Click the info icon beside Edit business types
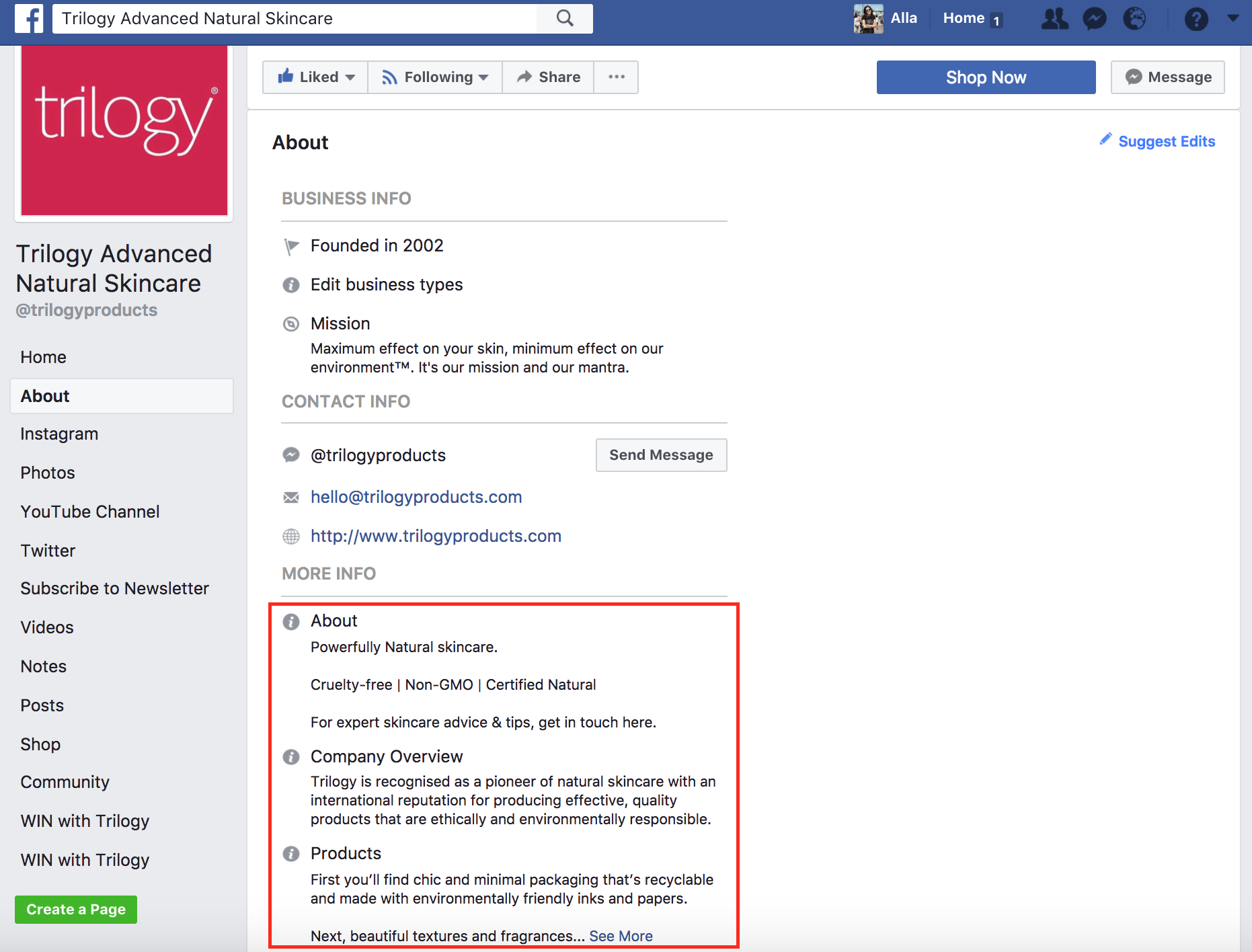The height and width of the screenshot is (952, 1252). [290, 285]
